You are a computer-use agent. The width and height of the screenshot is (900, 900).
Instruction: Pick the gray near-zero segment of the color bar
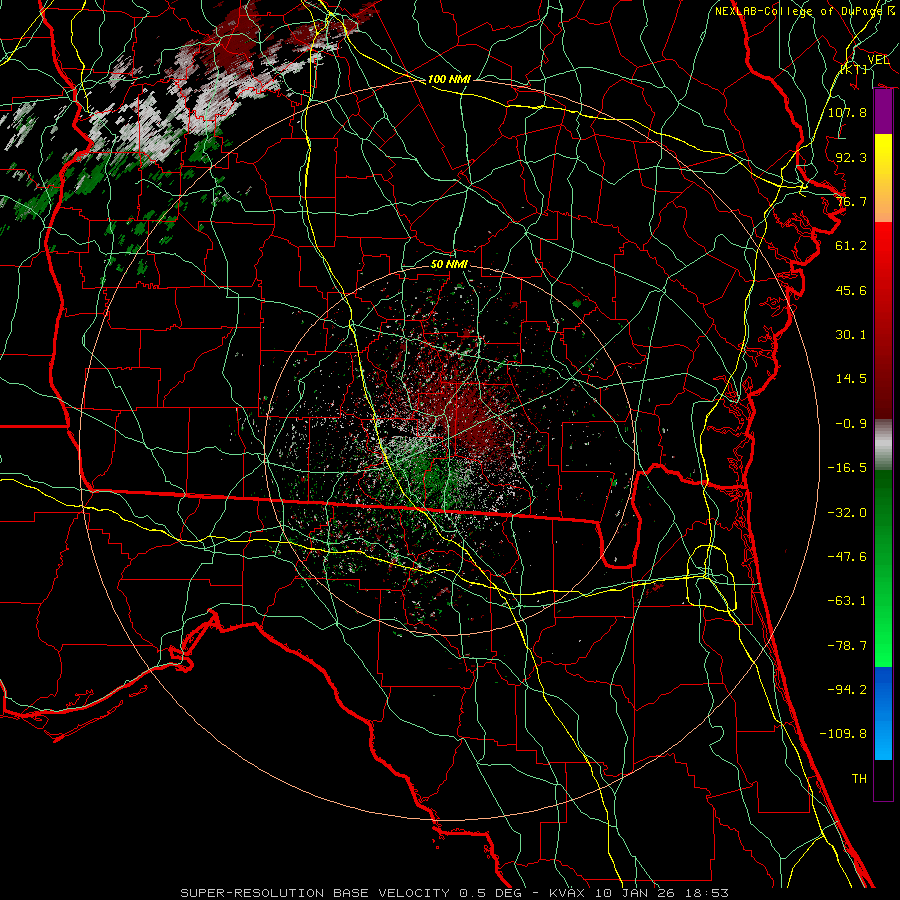[x=883, y=445]
